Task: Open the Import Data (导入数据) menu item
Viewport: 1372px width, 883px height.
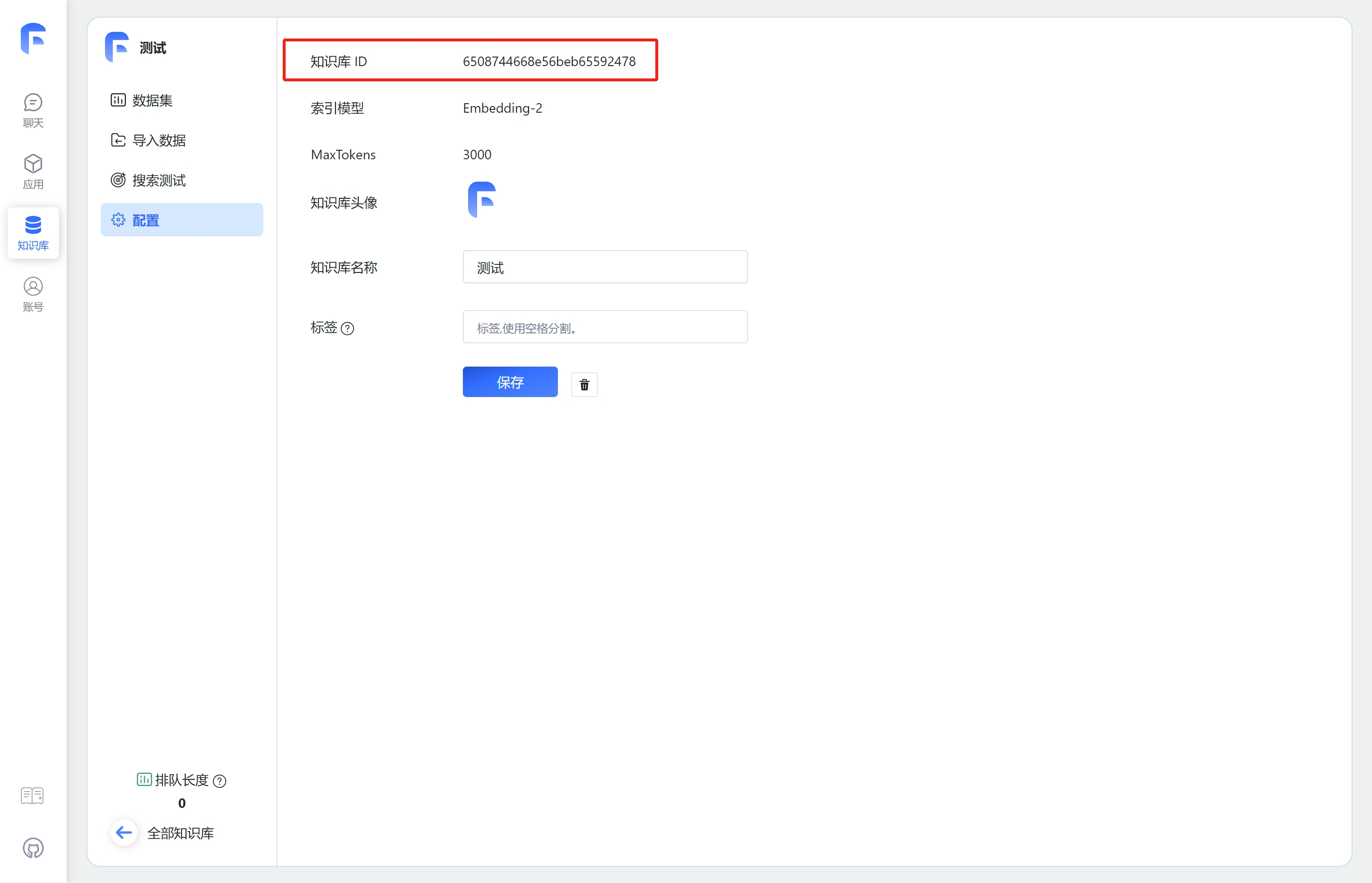Action: tap(159, 140)
